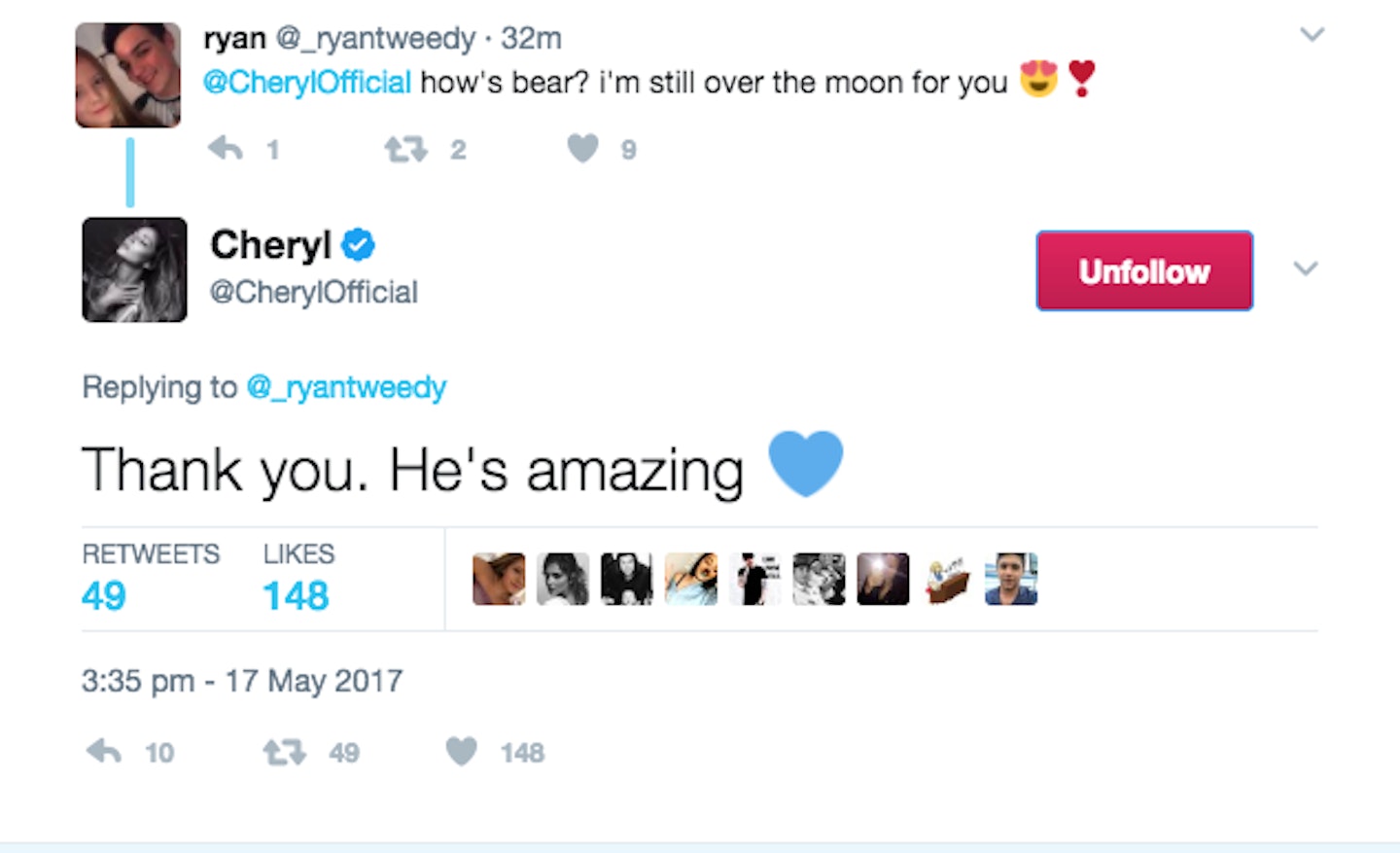This screenshot has width=1400, height=853.
Task: Expand chevron menu beside Unfollow button
Action: pos(1306,268)
